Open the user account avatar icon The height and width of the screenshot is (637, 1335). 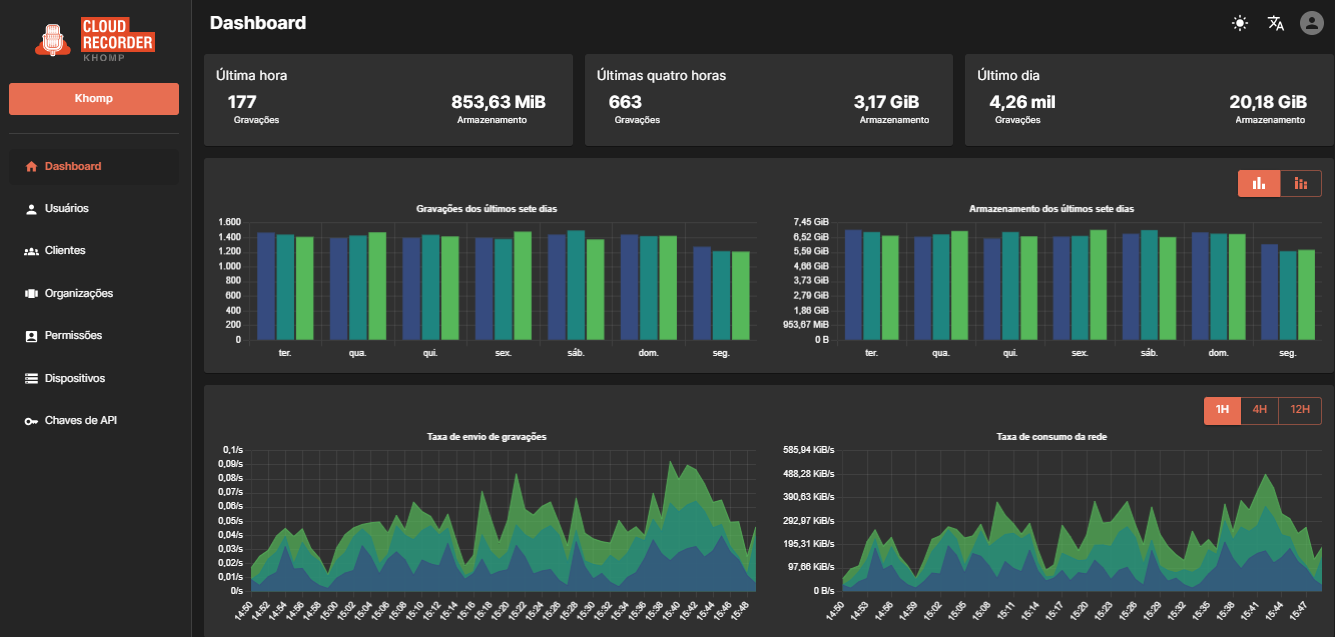click(x=1311, y=23)
